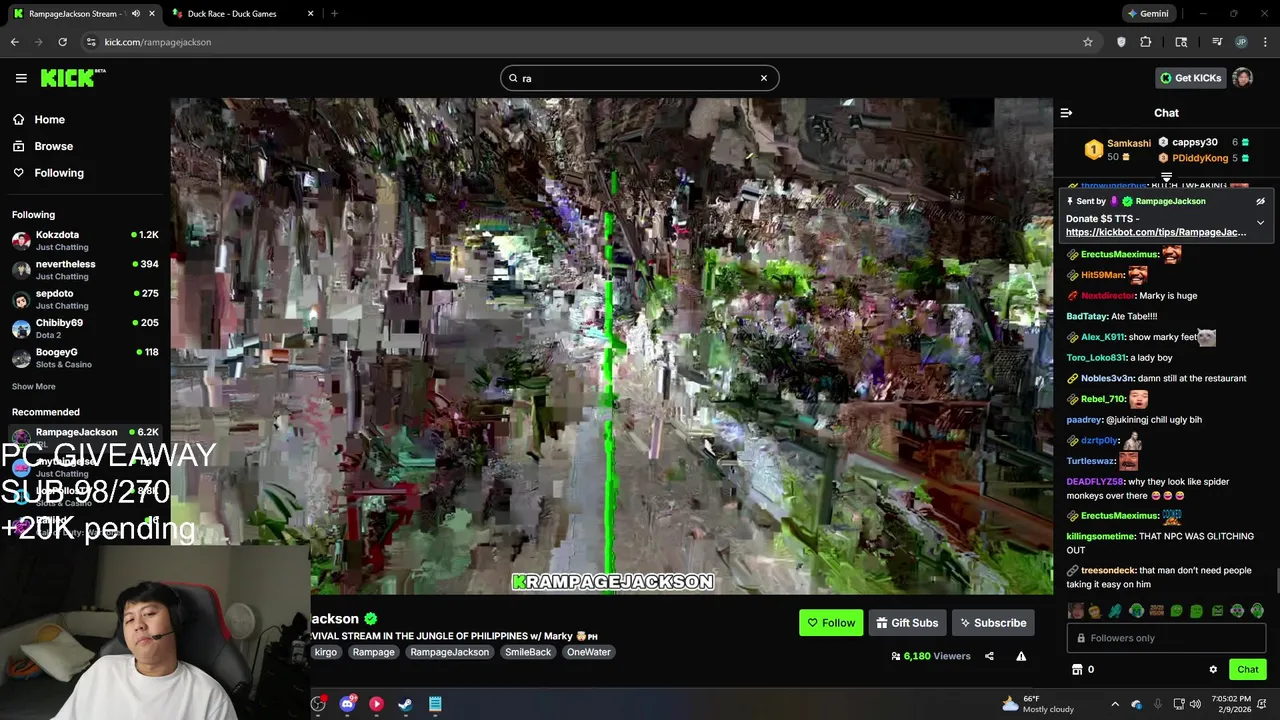Click DEADFLYZ58 username in chat
Image resolution: width=1280 pixels, height=720 pixels.
click(1096, 481)
